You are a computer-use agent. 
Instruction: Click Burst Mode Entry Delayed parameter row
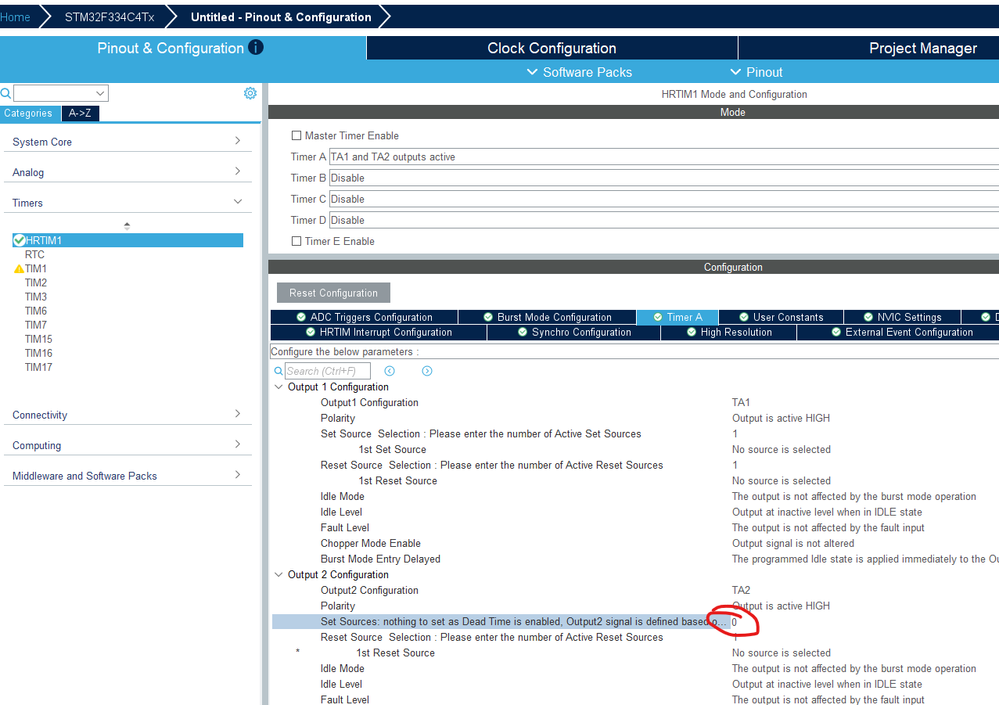635,559
